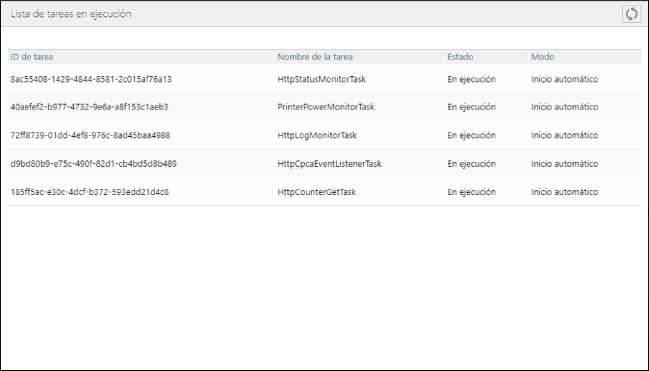Select the HttpCounterGetTask task name
Viewport: 649px width, 371px height.
coord(317,192)
